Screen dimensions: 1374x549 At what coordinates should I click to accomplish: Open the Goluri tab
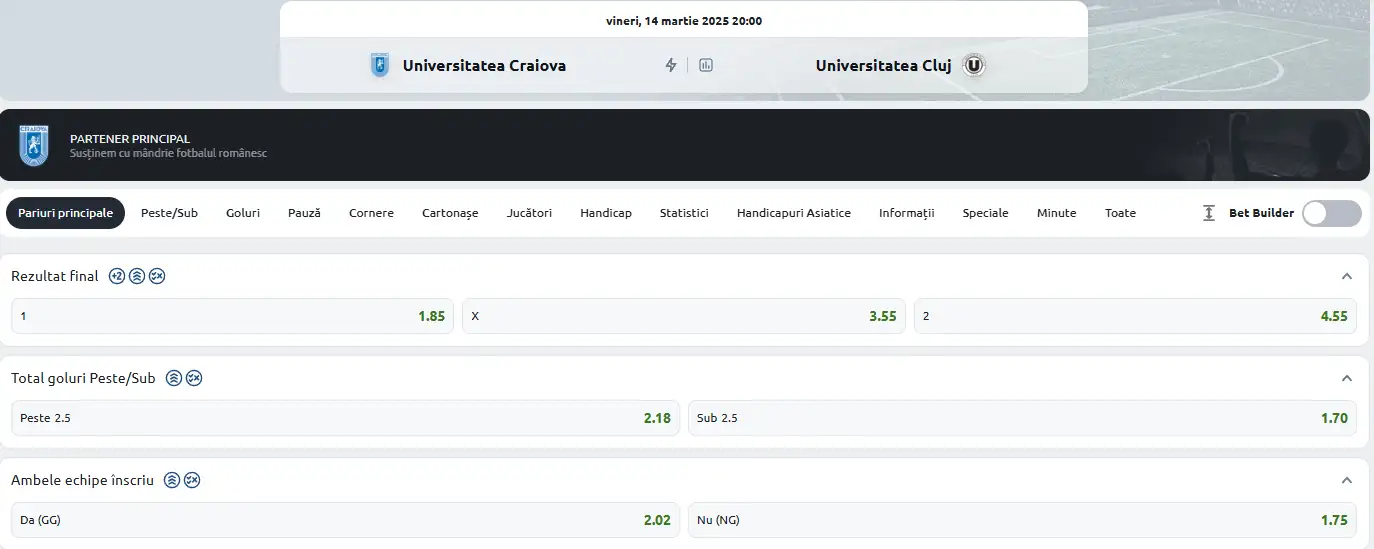point(243,213)
